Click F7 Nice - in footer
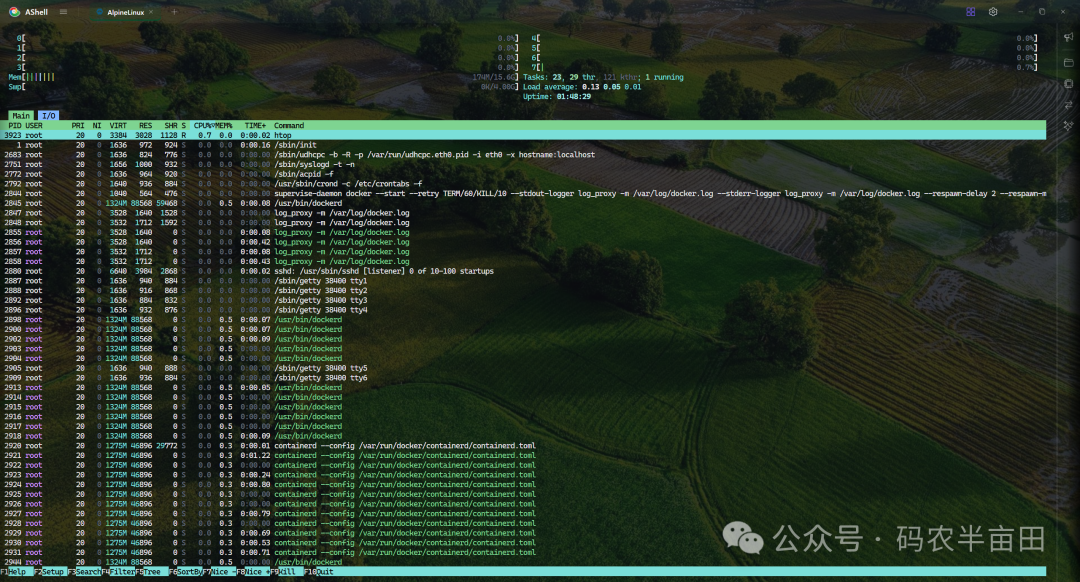The image size is (1080, 582). [x=220, y=572]
